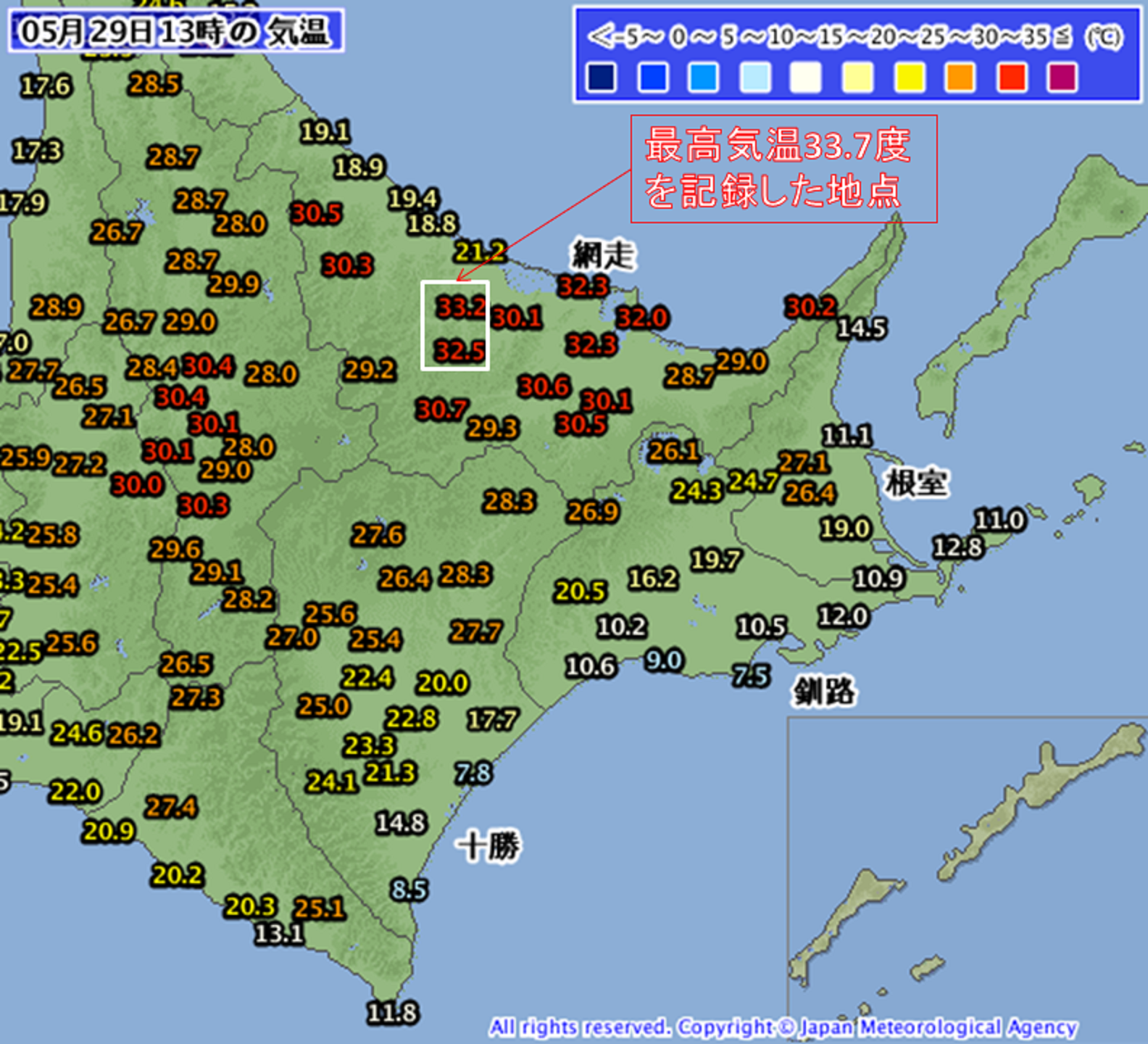
Task: Click the Japan Meteorological Agency copyright text
Action: [783, 1027]
